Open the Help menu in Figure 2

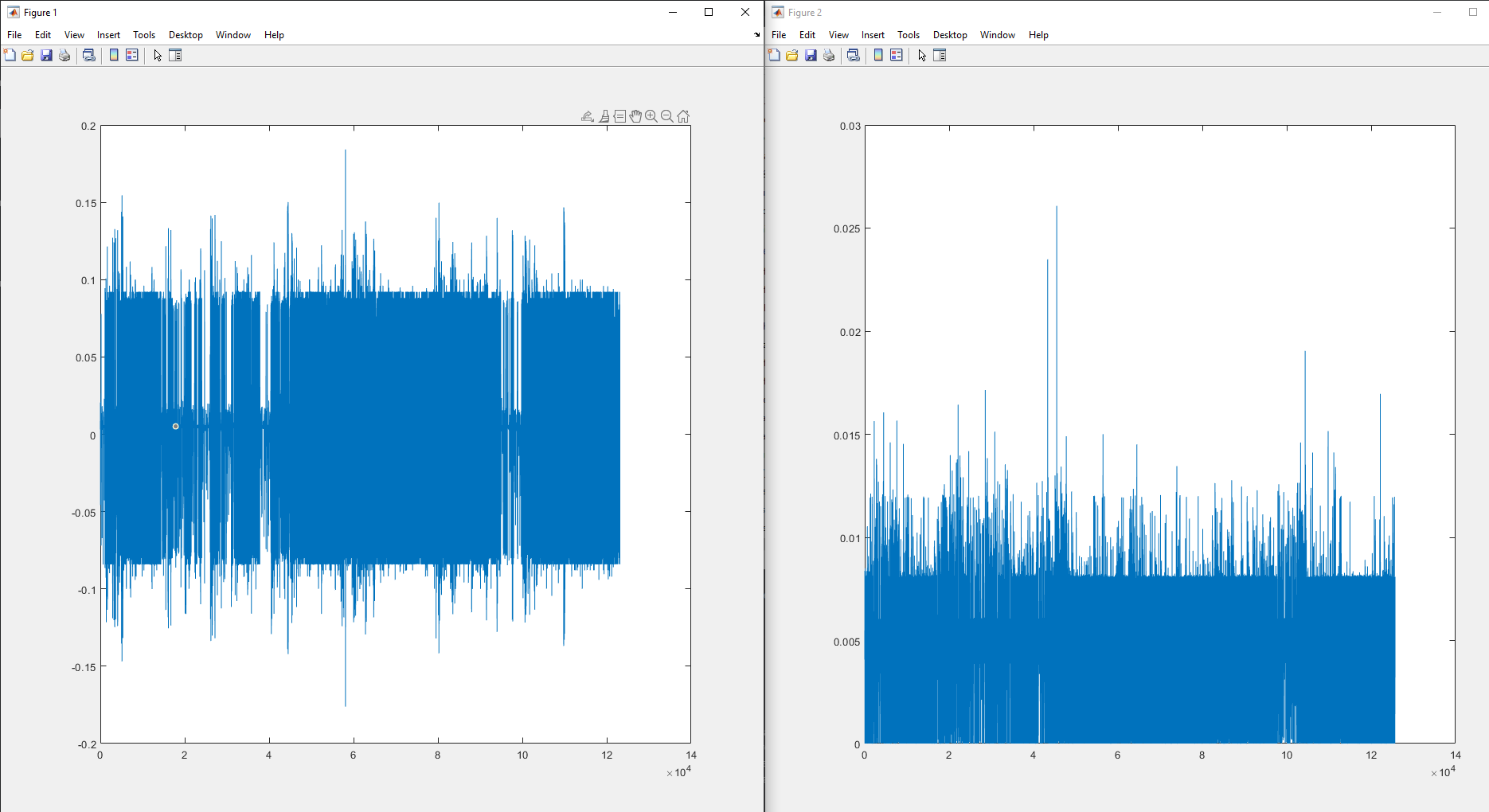[x=1038, y=35]
